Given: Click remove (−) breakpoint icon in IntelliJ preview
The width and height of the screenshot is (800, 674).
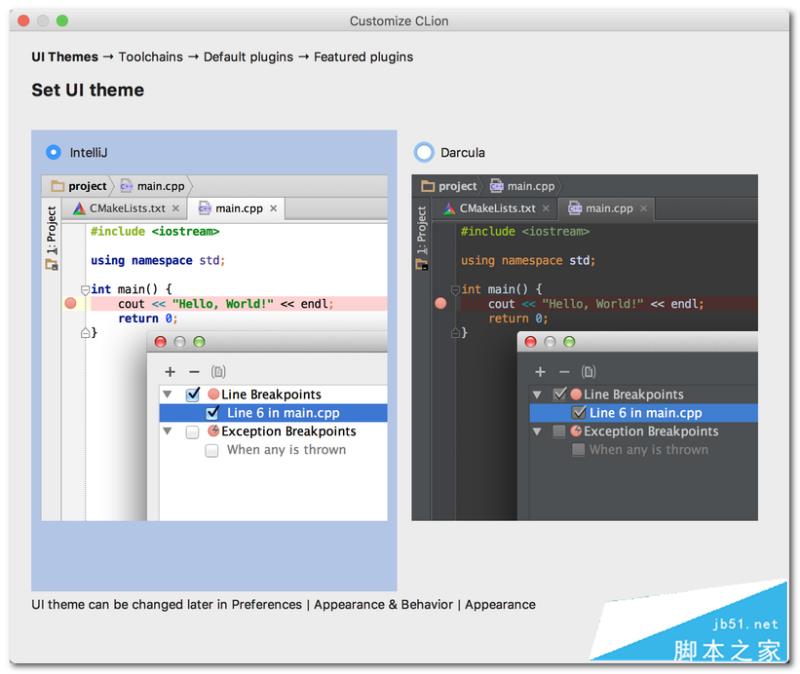Looking at the screenshot, I should click(x=194, y=372).
